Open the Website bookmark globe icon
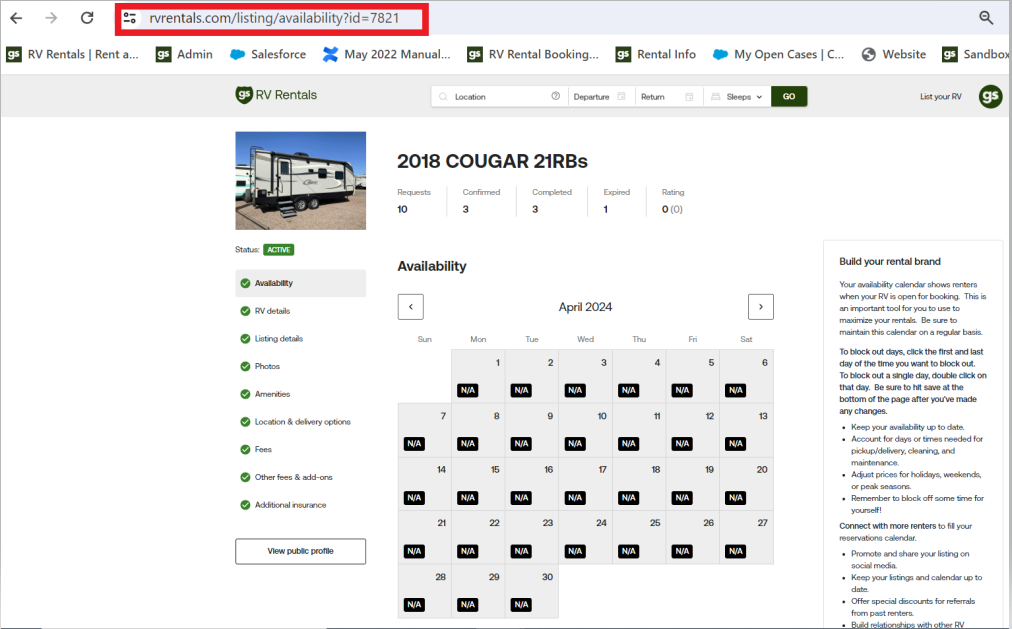Image resolution: width=1012 pixels, height=629 pixels. 868,54
